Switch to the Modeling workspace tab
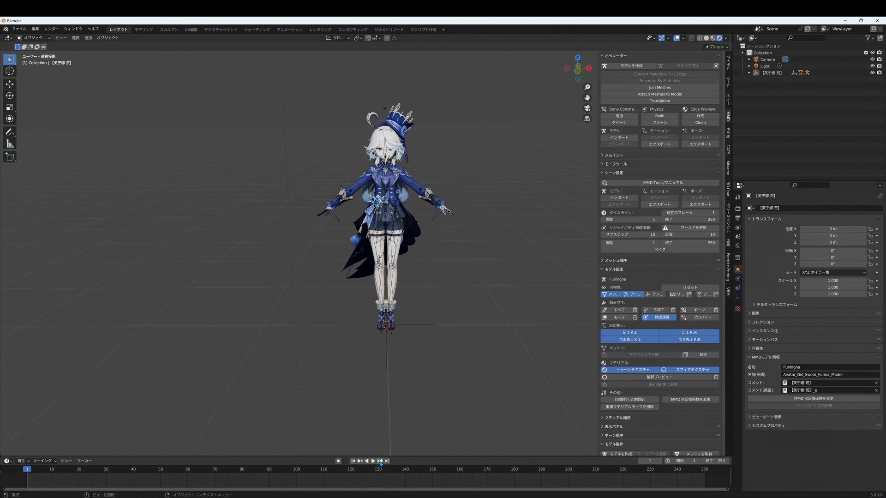Screen dimensions: 886x498 [x=144, y=29]
